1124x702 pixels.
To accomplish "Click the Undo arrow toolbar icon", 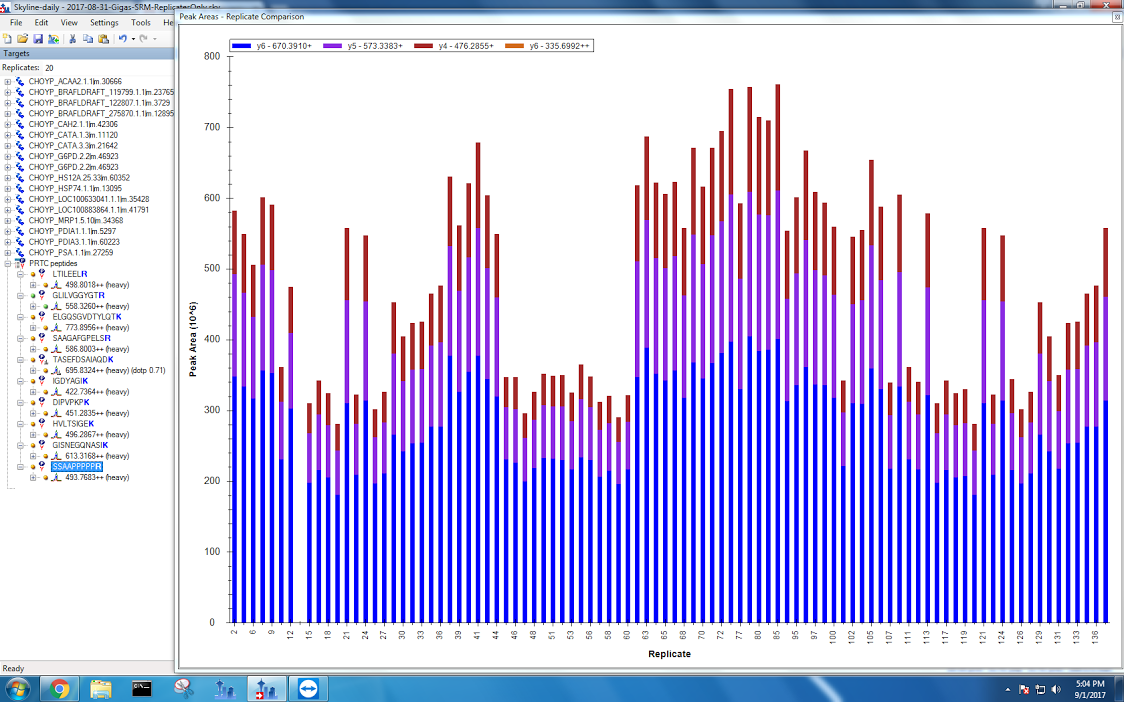I will tap(122, 38).
